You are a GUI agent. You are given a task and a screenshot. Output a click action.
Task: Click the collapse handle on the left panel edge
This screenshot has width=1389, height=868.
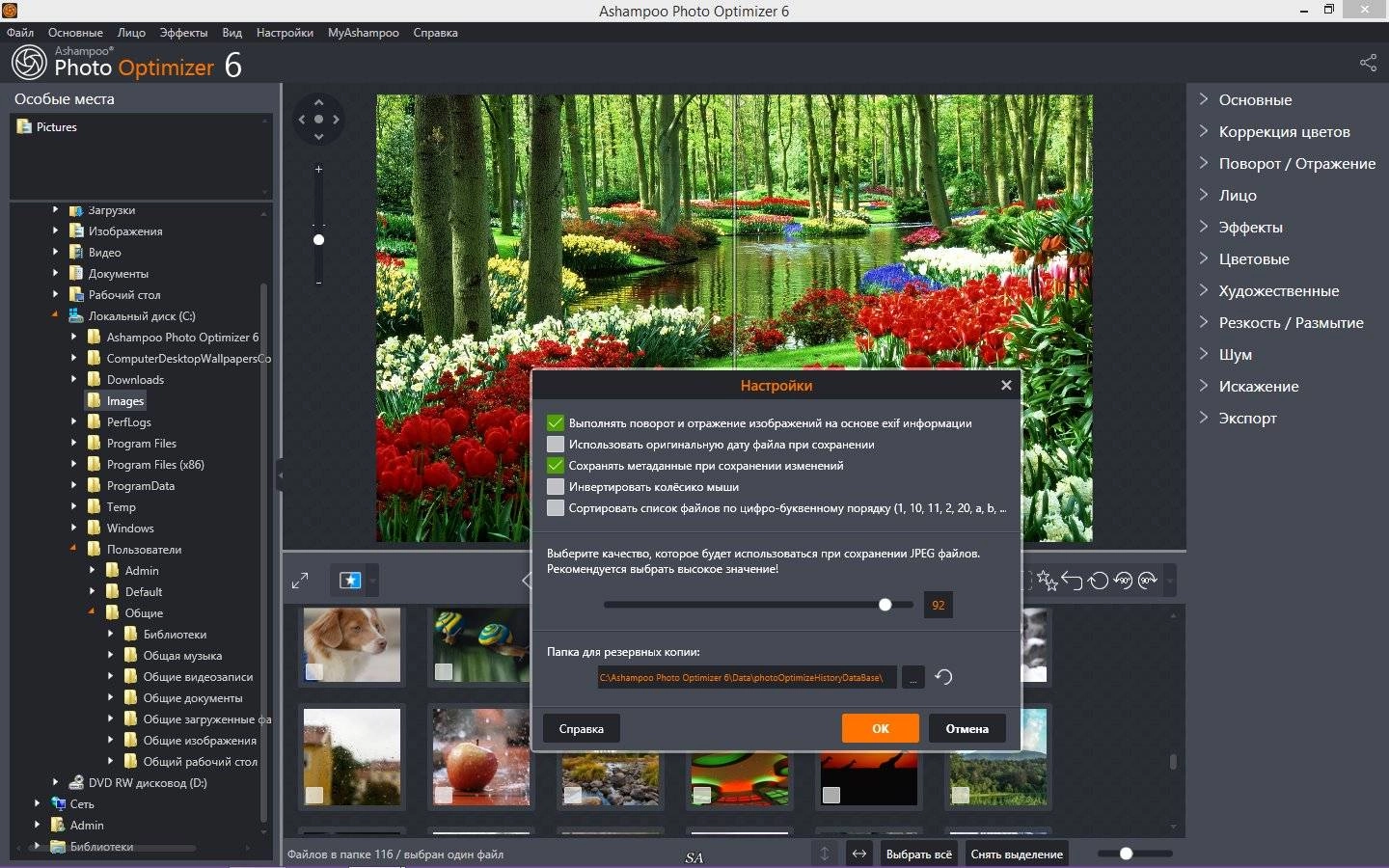tap(280, 475)
